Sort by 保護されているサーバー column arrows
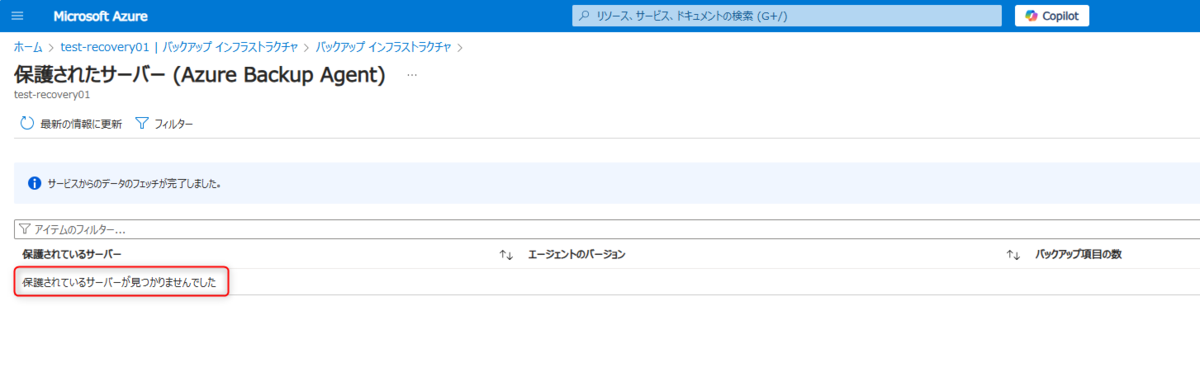 [506, 255]
